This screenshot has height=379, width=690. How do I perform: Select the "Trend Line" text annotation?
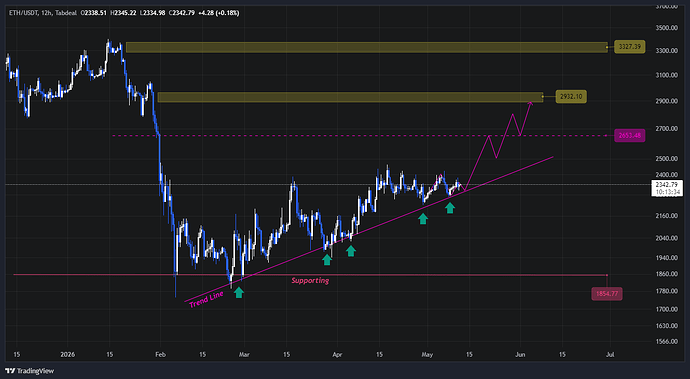(206, 299)
